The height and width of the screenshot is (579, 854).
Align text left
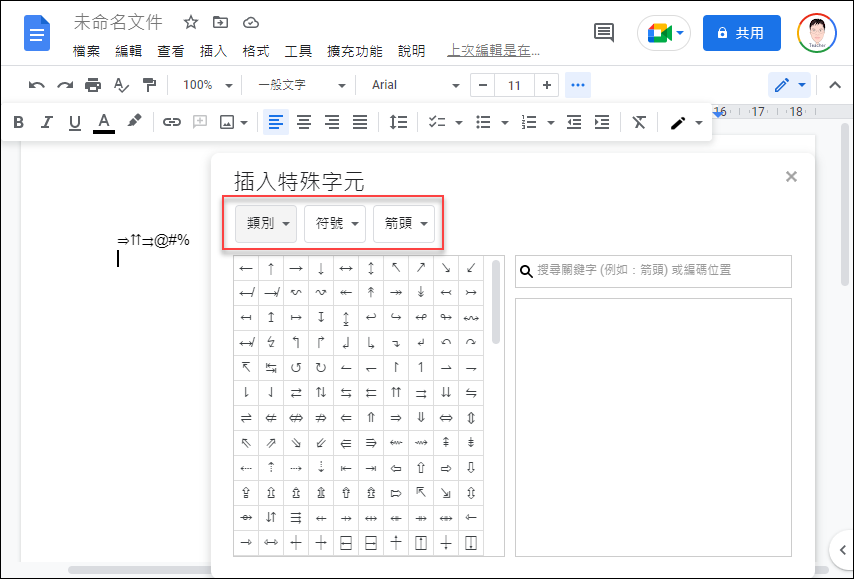click(276, 122)
